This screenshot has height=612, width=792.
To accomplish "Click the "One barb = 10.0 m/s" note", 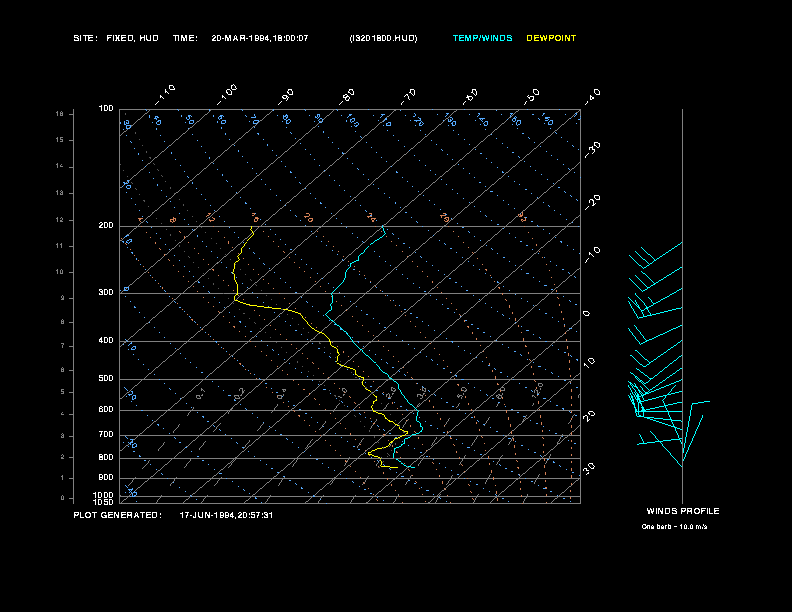I will [x=674, y=527].
